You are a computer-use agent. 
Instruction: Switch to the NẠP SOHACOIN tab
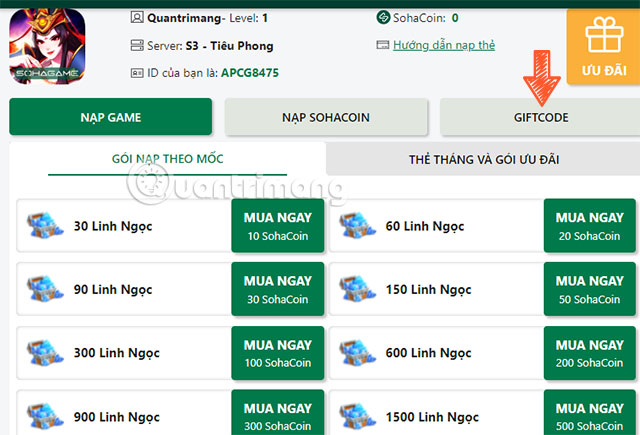coord(326,117)
